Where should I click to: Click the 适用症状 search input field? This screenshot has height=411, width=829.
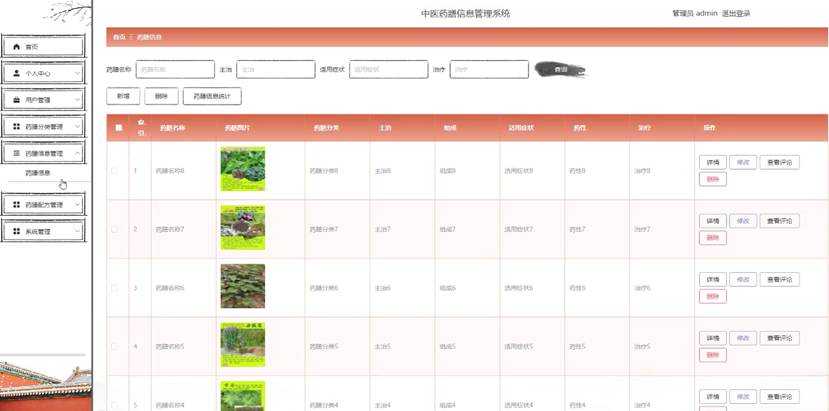(389, 69)
